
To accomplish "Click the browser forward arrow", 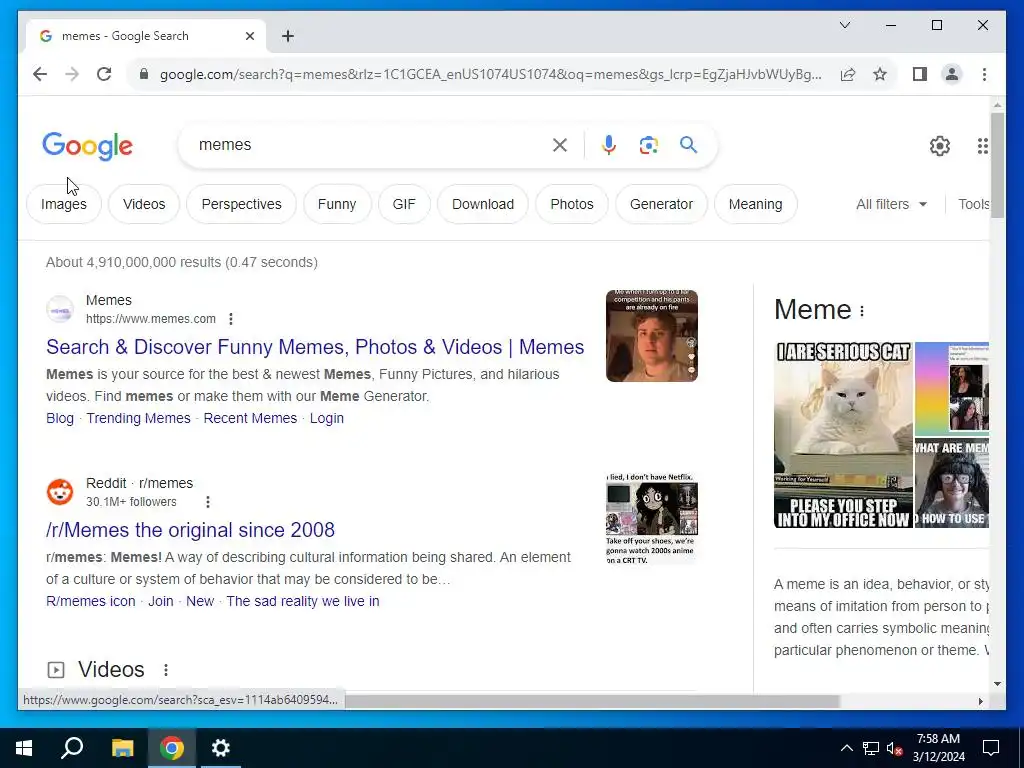I will pos(72,74).
